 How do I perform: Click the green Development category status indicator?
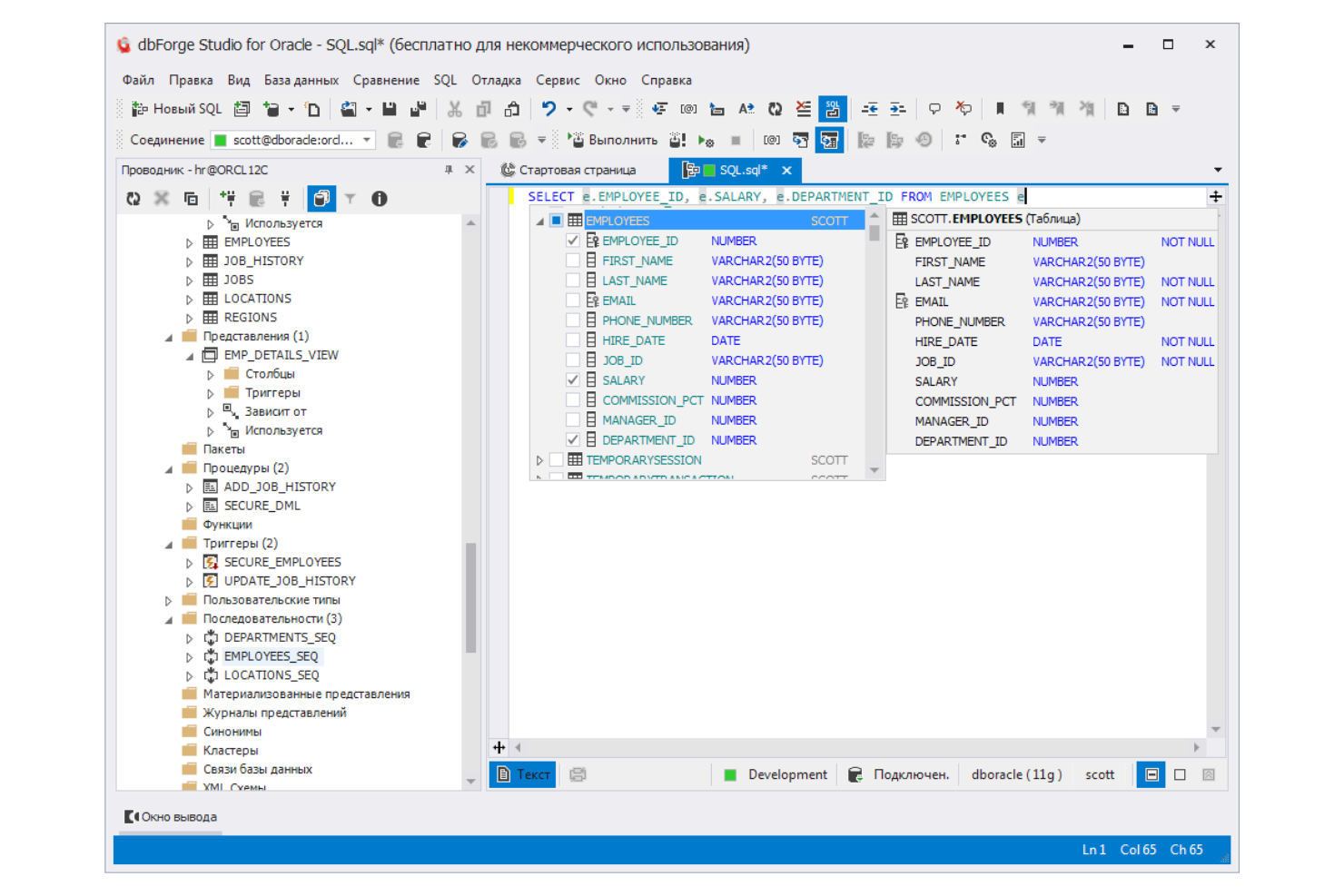click(x=730, y=774)
